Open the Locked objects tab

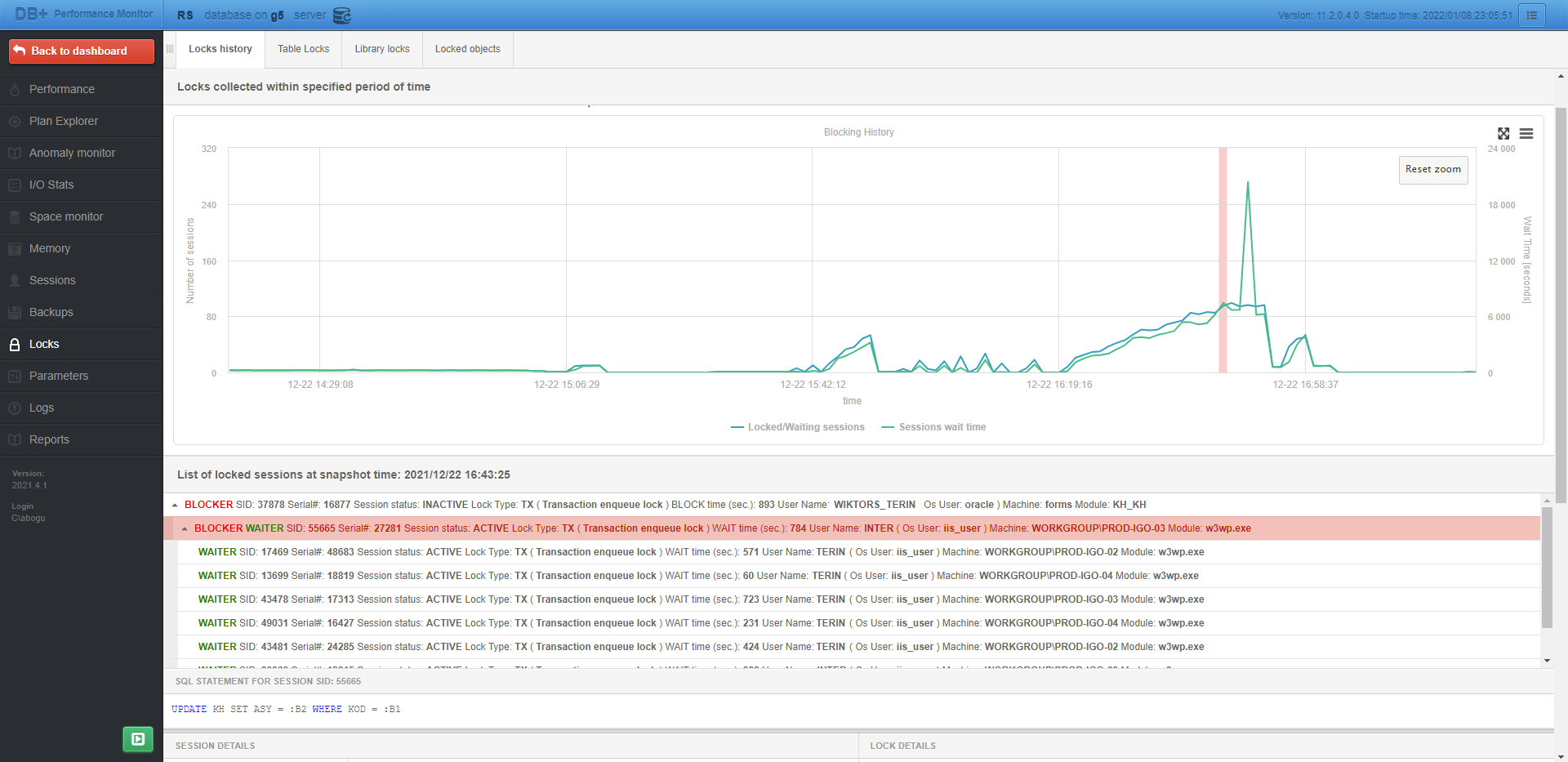[x=467, y=49]
